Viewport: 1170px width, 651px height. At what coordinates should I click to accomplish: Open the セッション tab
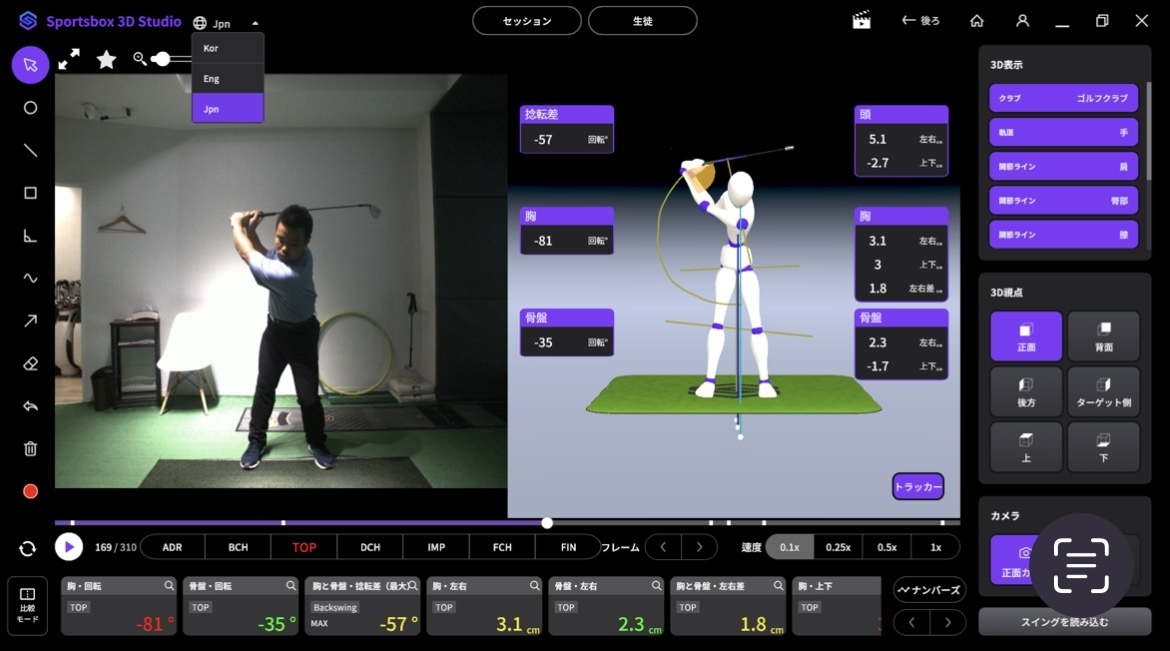point(526,21)
